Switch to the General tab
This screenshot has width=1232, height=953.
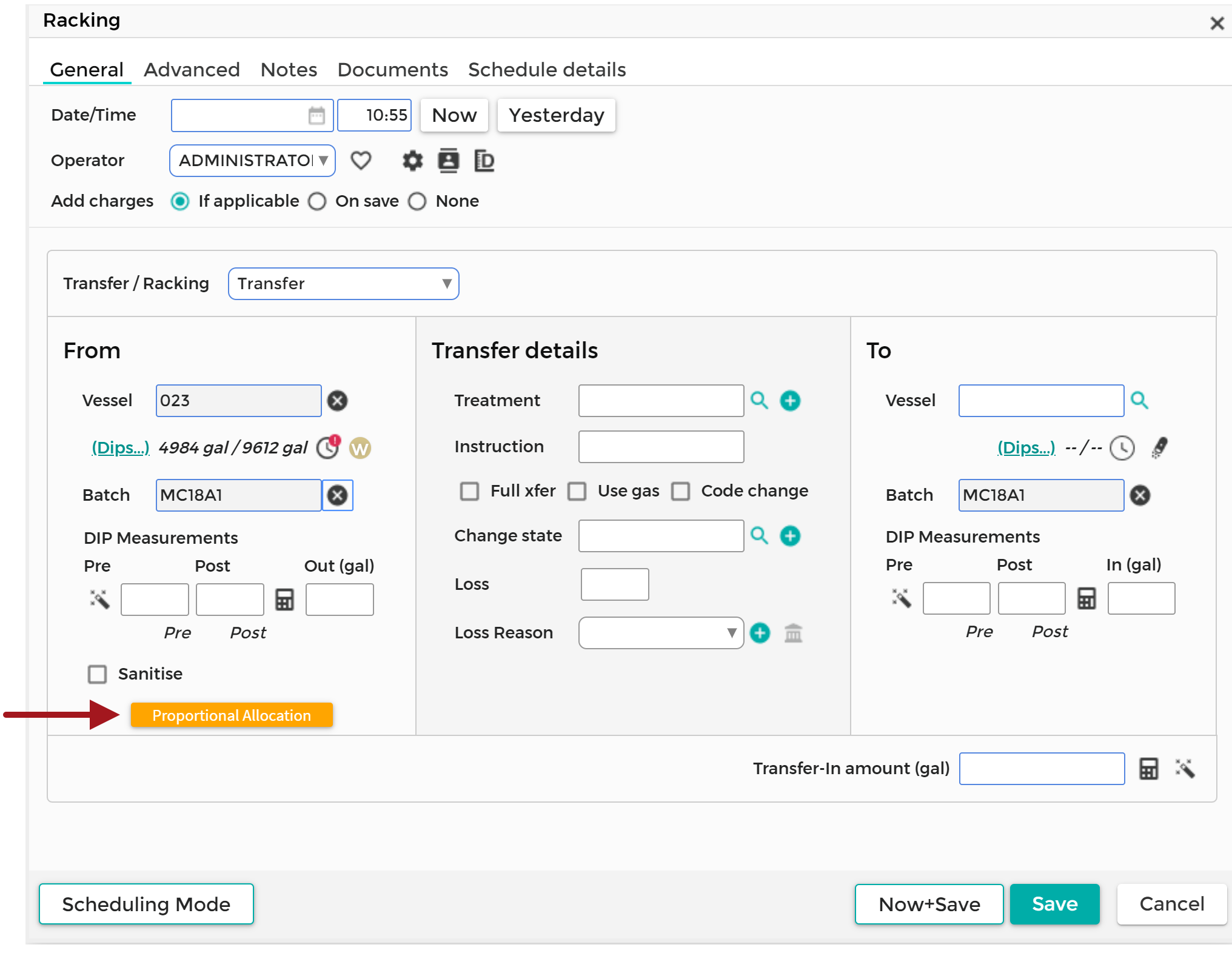pos(87,70)
